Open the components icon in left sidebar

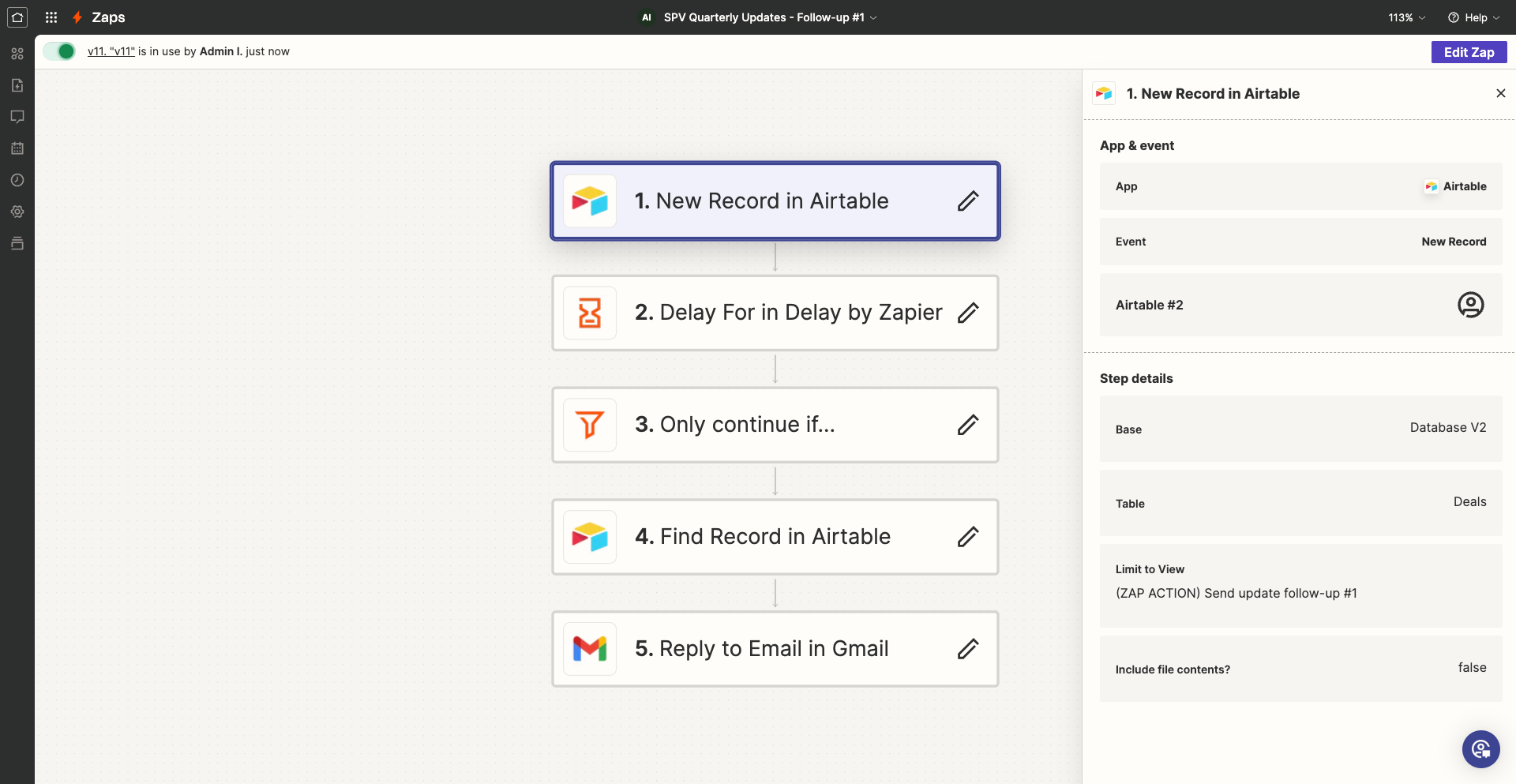(17, 54)
